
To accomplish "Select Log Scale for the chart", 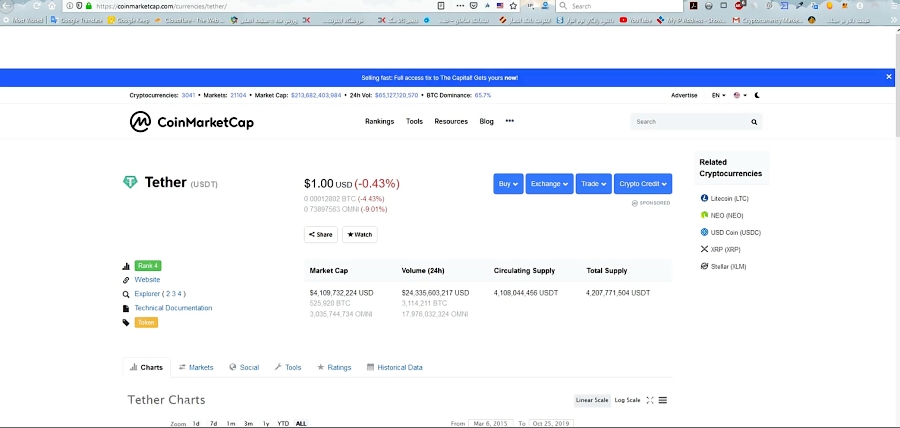I will click(x=627, y=400).
